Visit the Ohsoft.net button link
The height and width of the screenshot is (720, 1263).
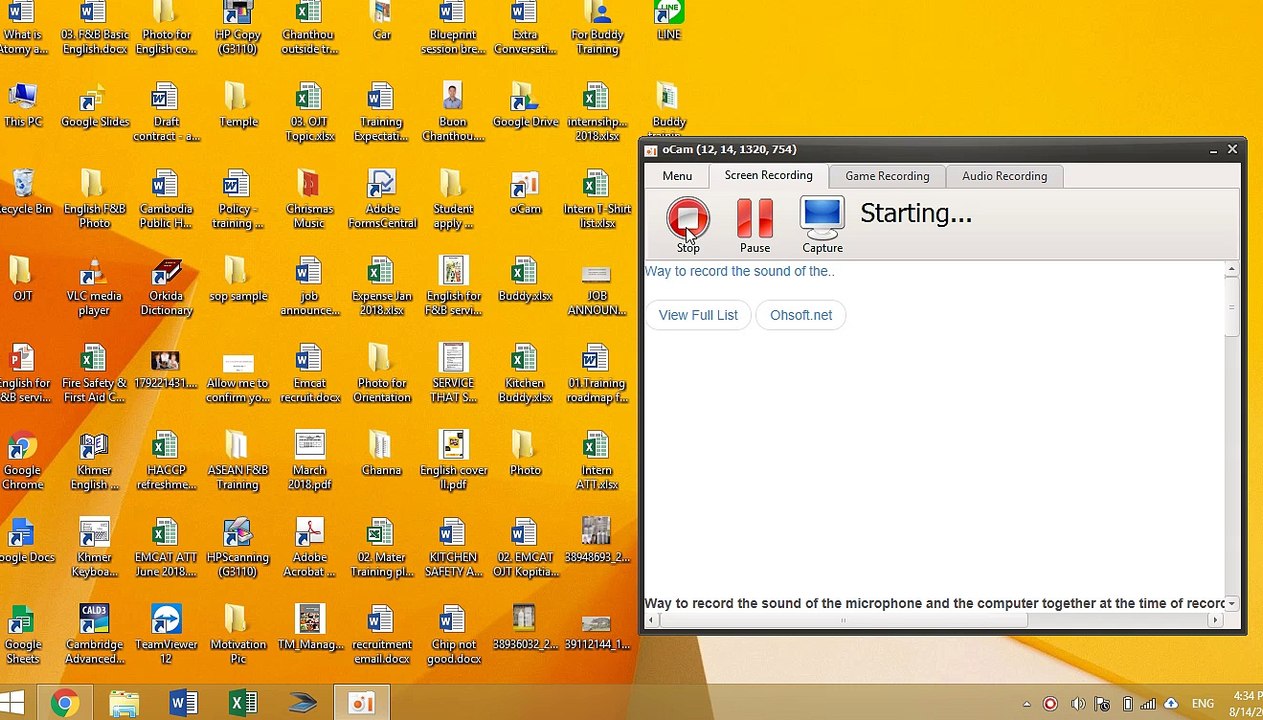click(801, 315)
